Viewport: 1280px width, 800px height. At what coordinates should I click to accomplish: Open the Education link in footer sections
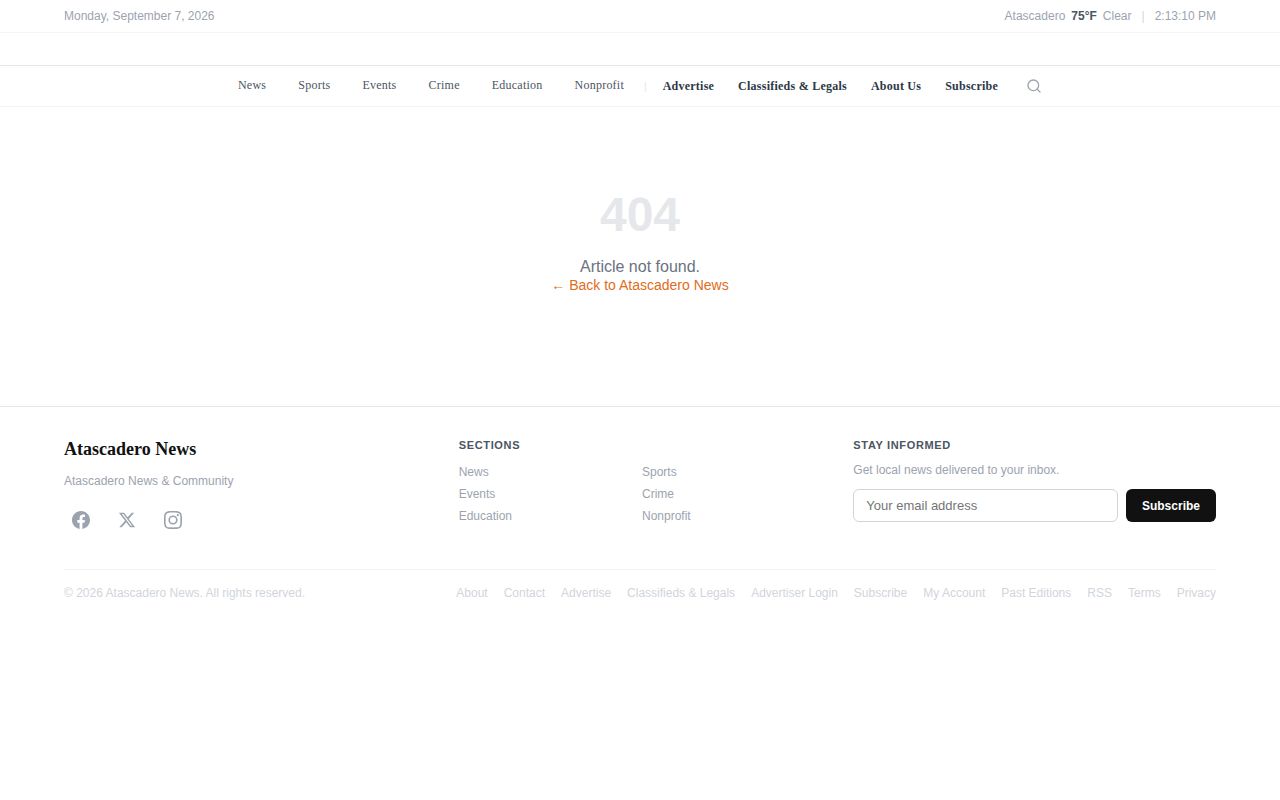pos(485,516)
